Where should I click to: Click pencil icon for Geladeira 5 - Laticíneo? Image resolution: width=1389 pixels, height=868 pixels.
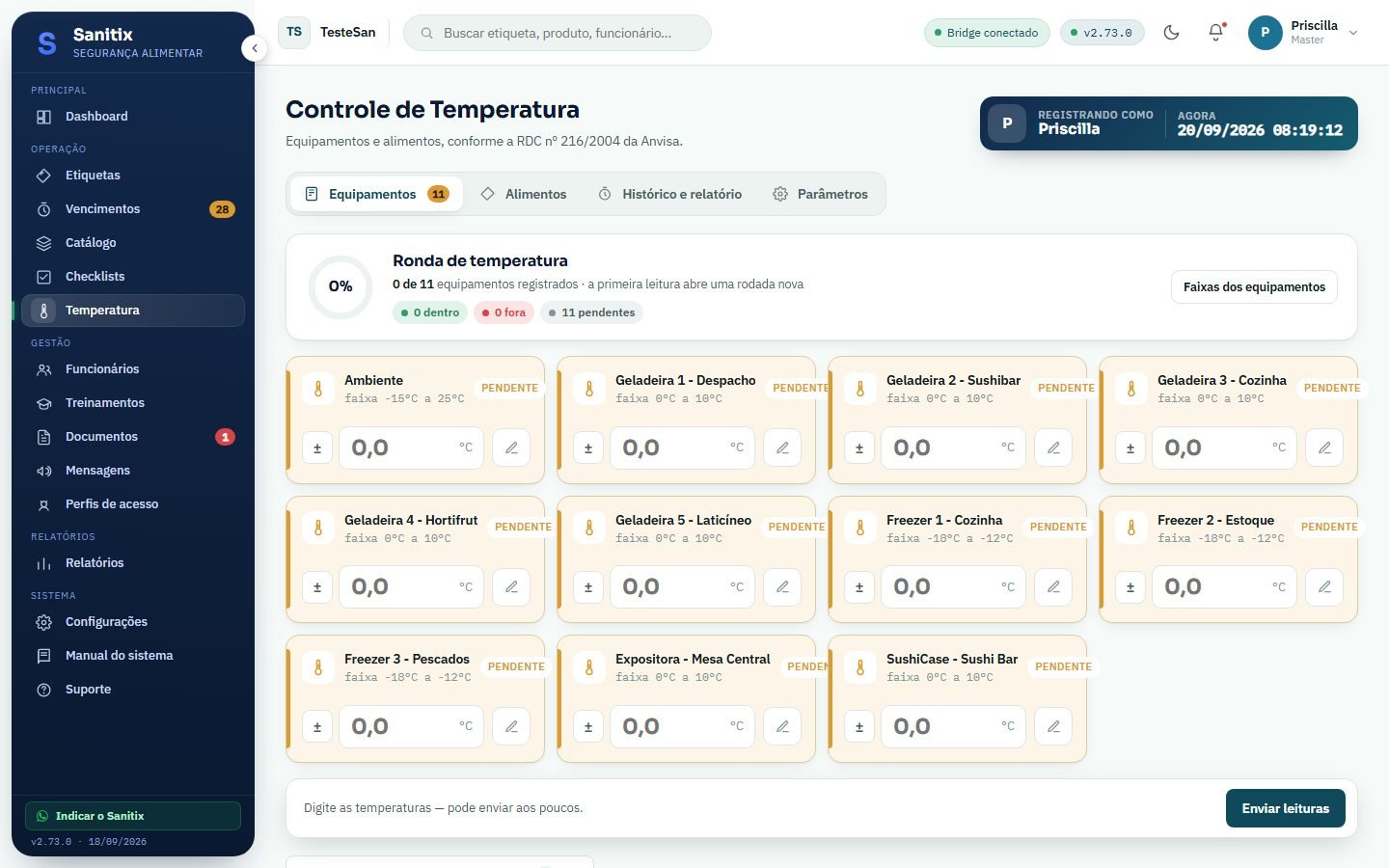pyautogui.click(x=782, y=586)
